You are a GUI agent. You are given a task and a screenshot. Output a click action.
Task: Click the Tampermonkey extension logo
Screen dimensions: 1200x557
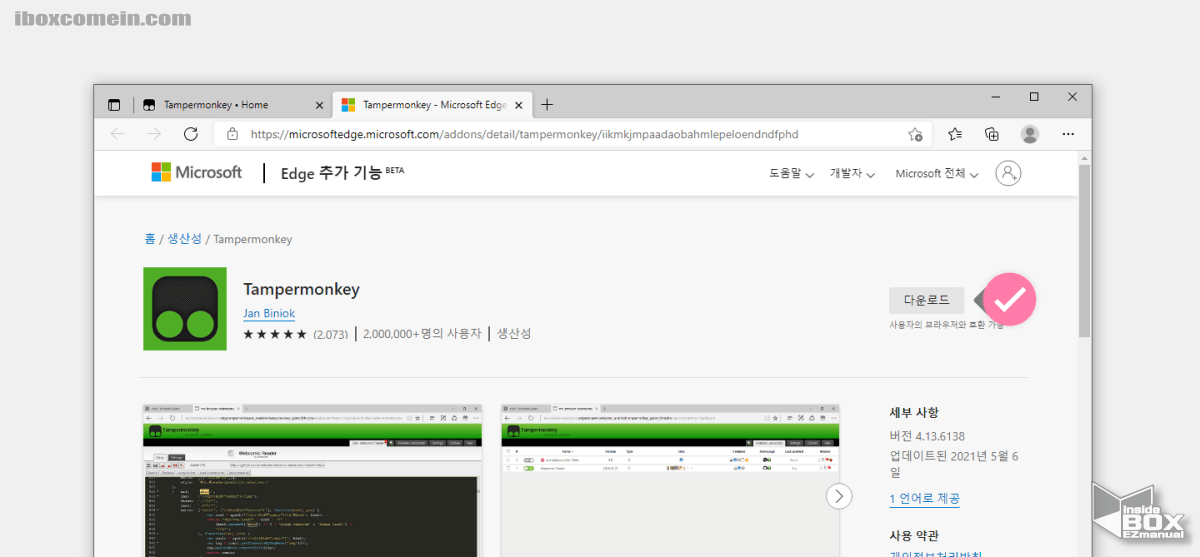coord(185,308)
